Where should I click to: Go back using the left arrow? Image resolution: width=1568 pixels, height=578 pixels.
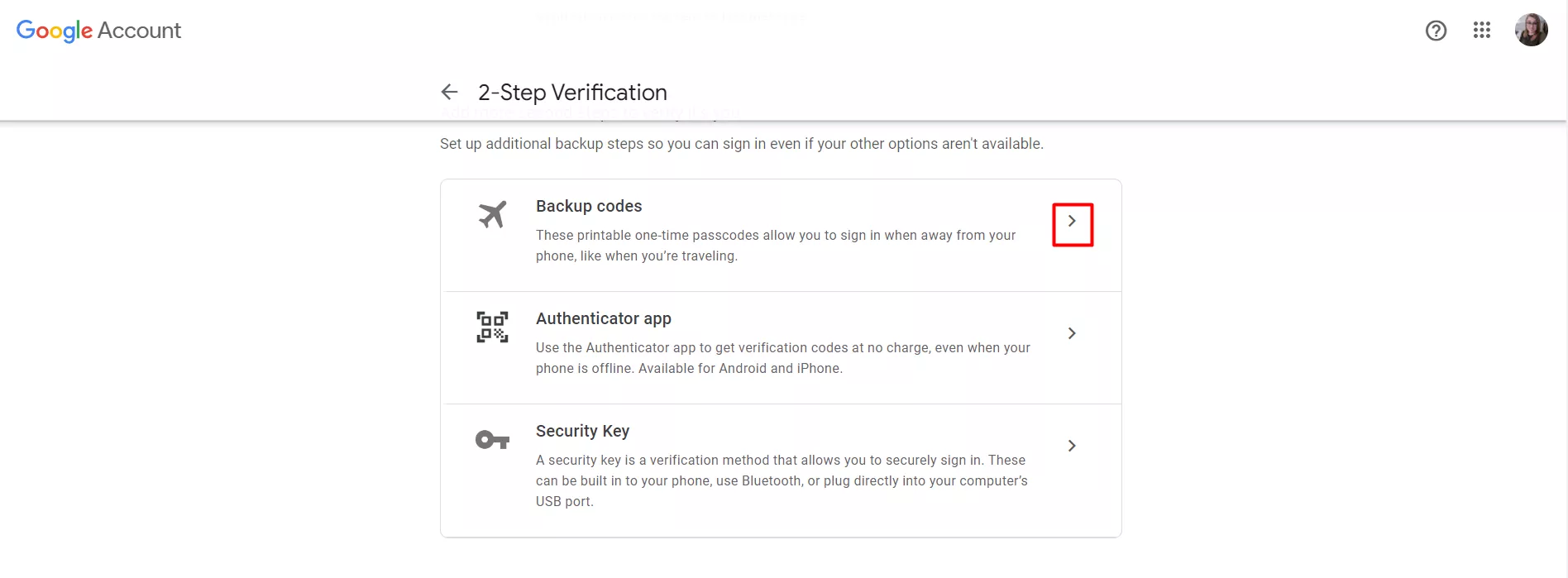click(449, 92)
